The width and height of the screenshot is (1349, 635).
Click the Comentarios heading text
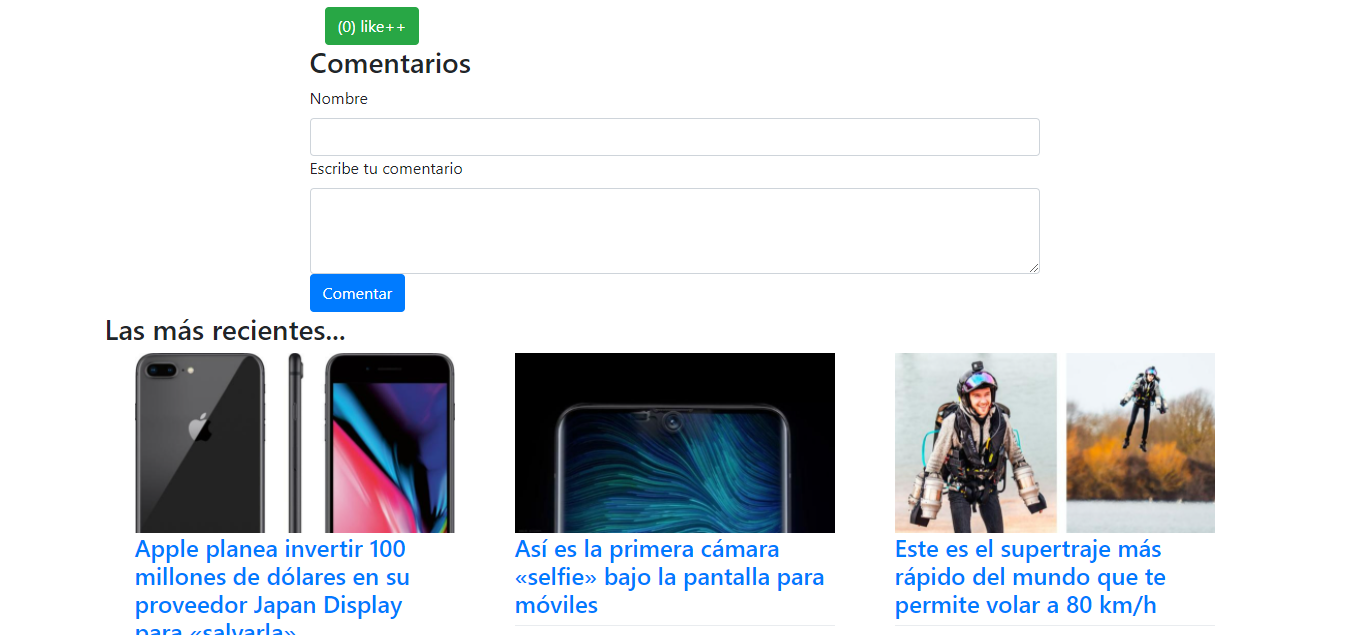[x=390, y=63]
